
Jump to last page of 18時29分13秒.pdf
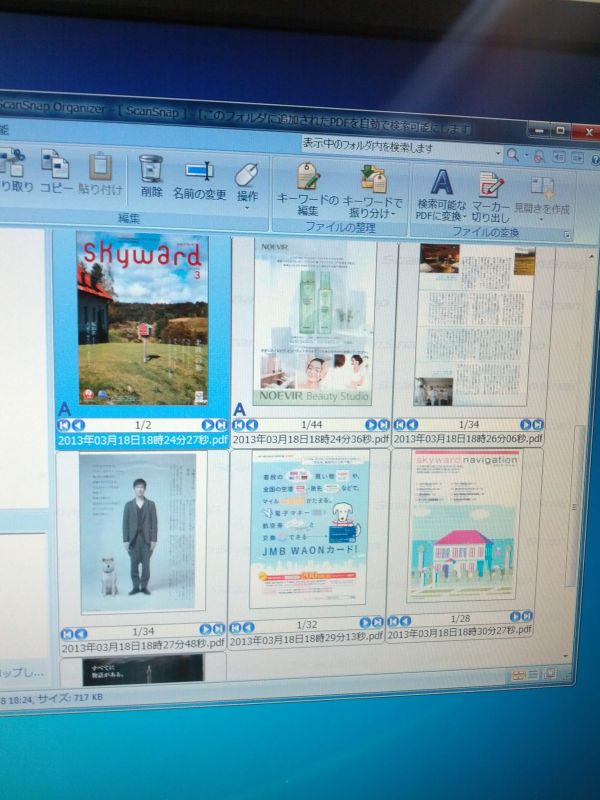click(x=378, y=622)
